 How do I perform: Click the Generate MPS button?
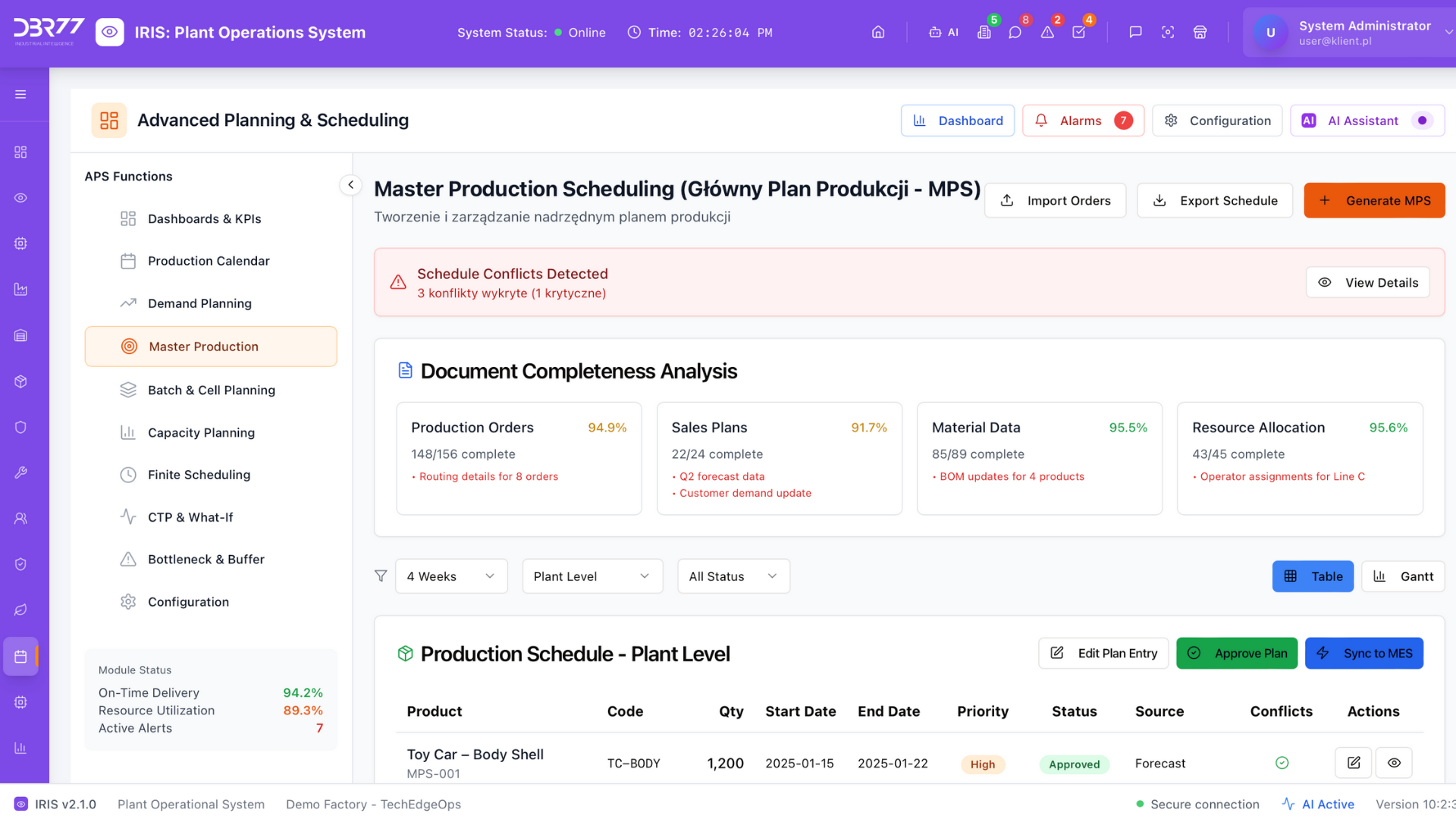[x=1374, y=200]
